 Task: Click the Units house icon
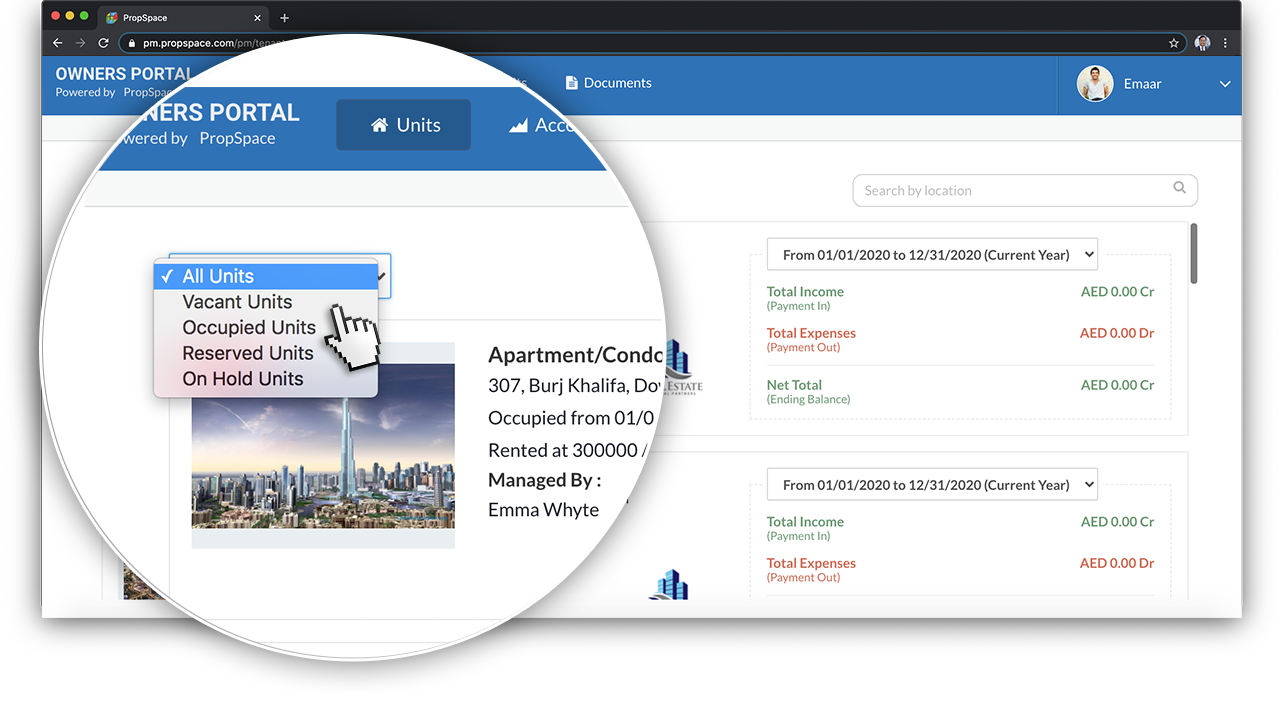379,125
